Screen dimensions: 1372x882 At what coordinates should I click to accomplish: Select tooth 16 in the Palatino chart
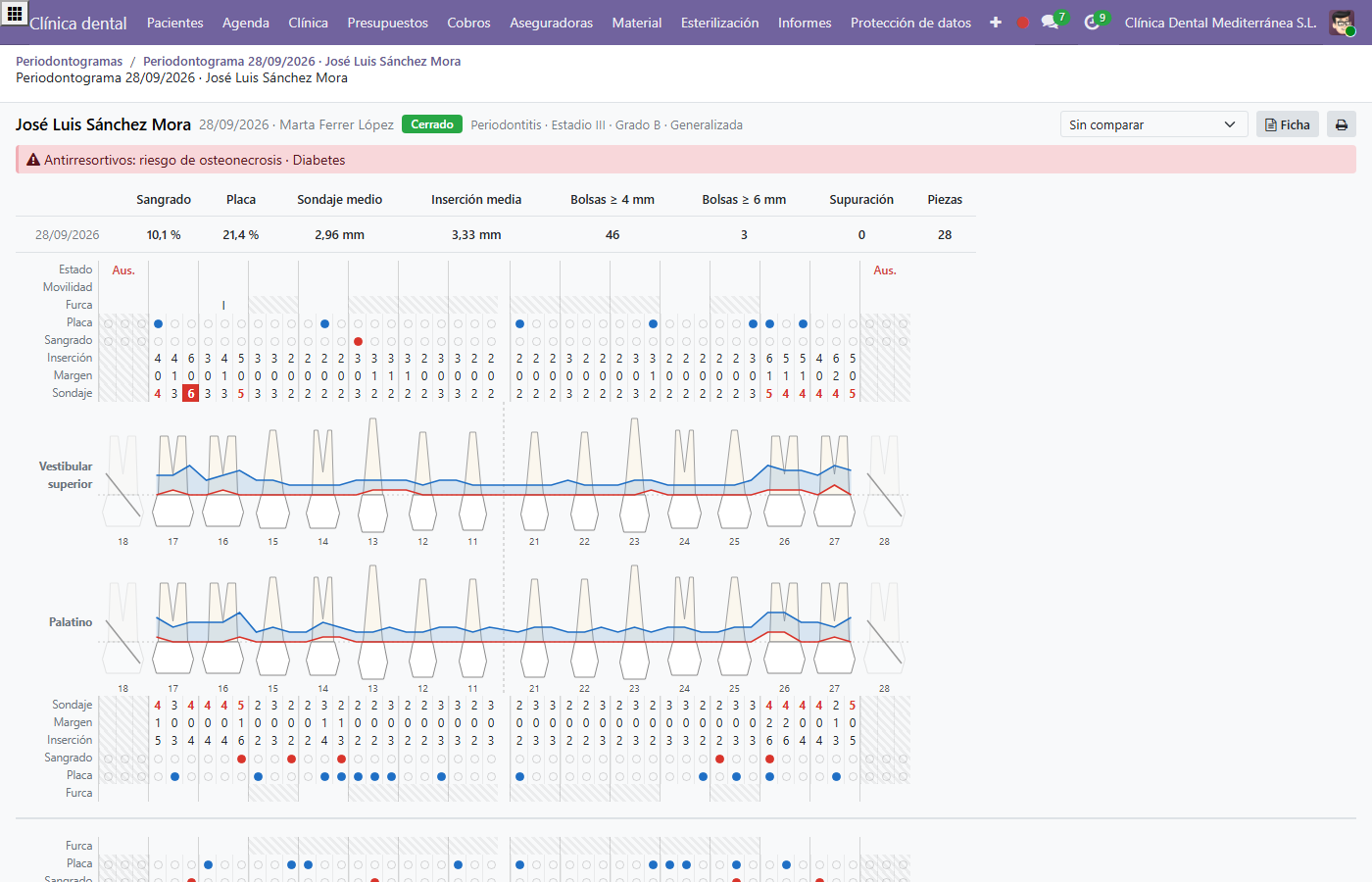click(223, 628)
